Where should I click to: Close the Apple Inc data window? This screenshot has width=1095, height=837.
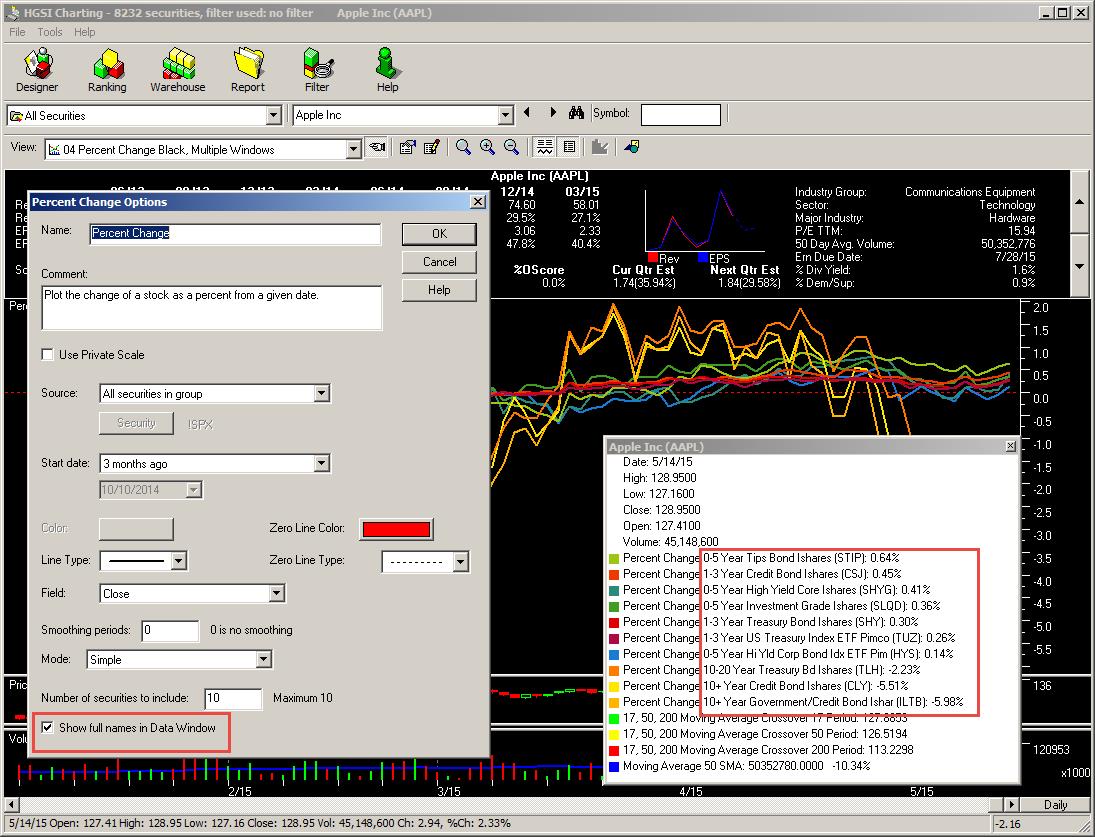pyautogui.click(x=1011, y=446)
